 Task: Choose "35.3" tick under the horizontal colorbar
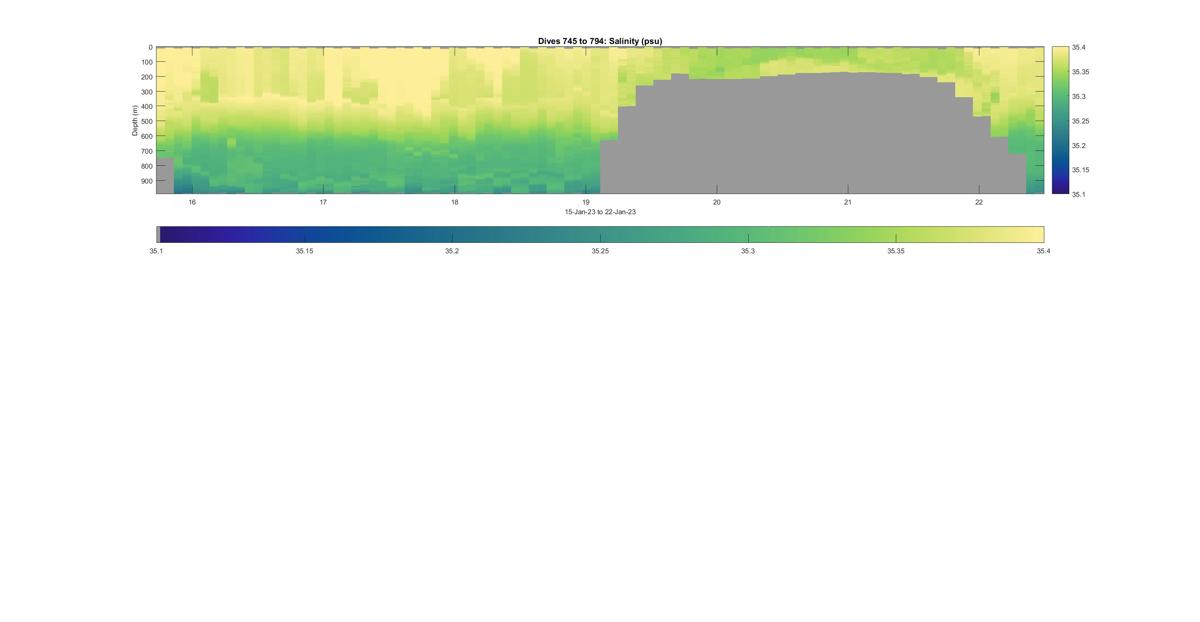(748, 251)
